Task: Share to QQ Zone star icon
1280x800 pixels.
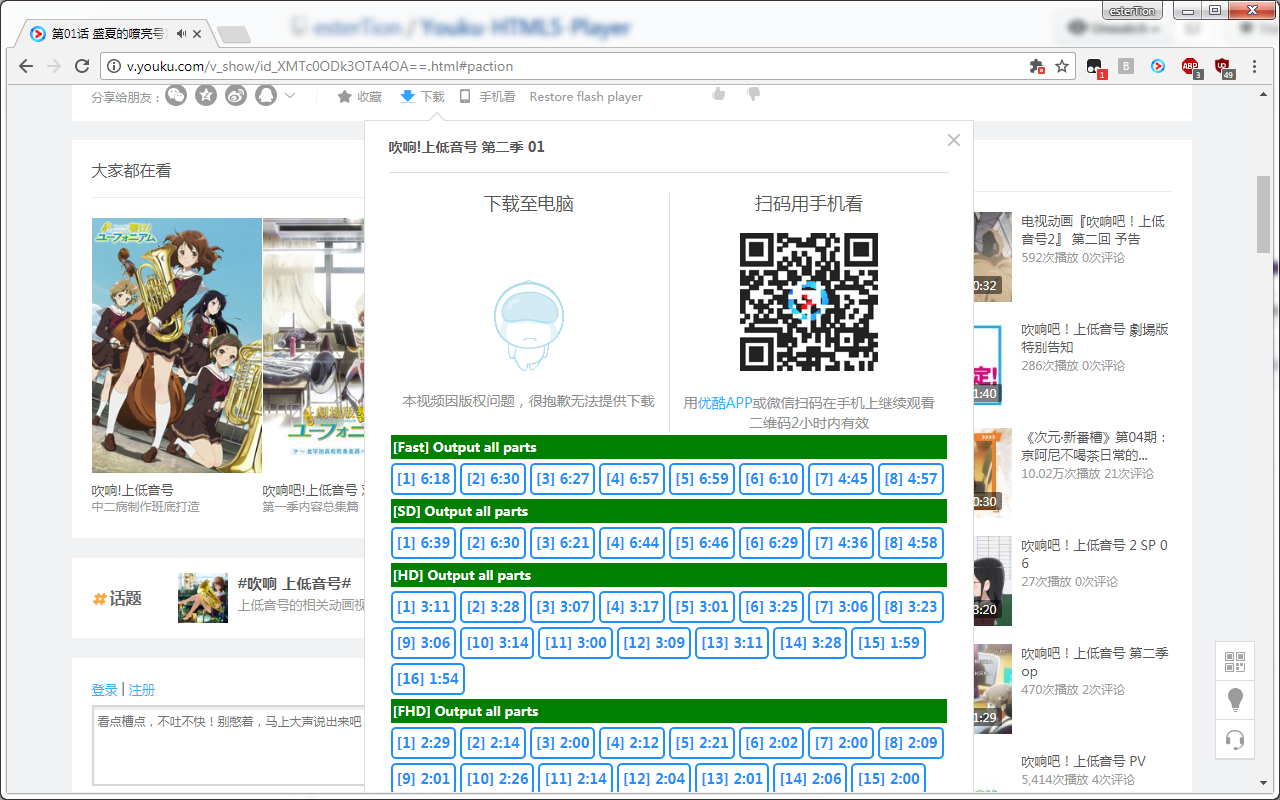Action: click(206, 96)
